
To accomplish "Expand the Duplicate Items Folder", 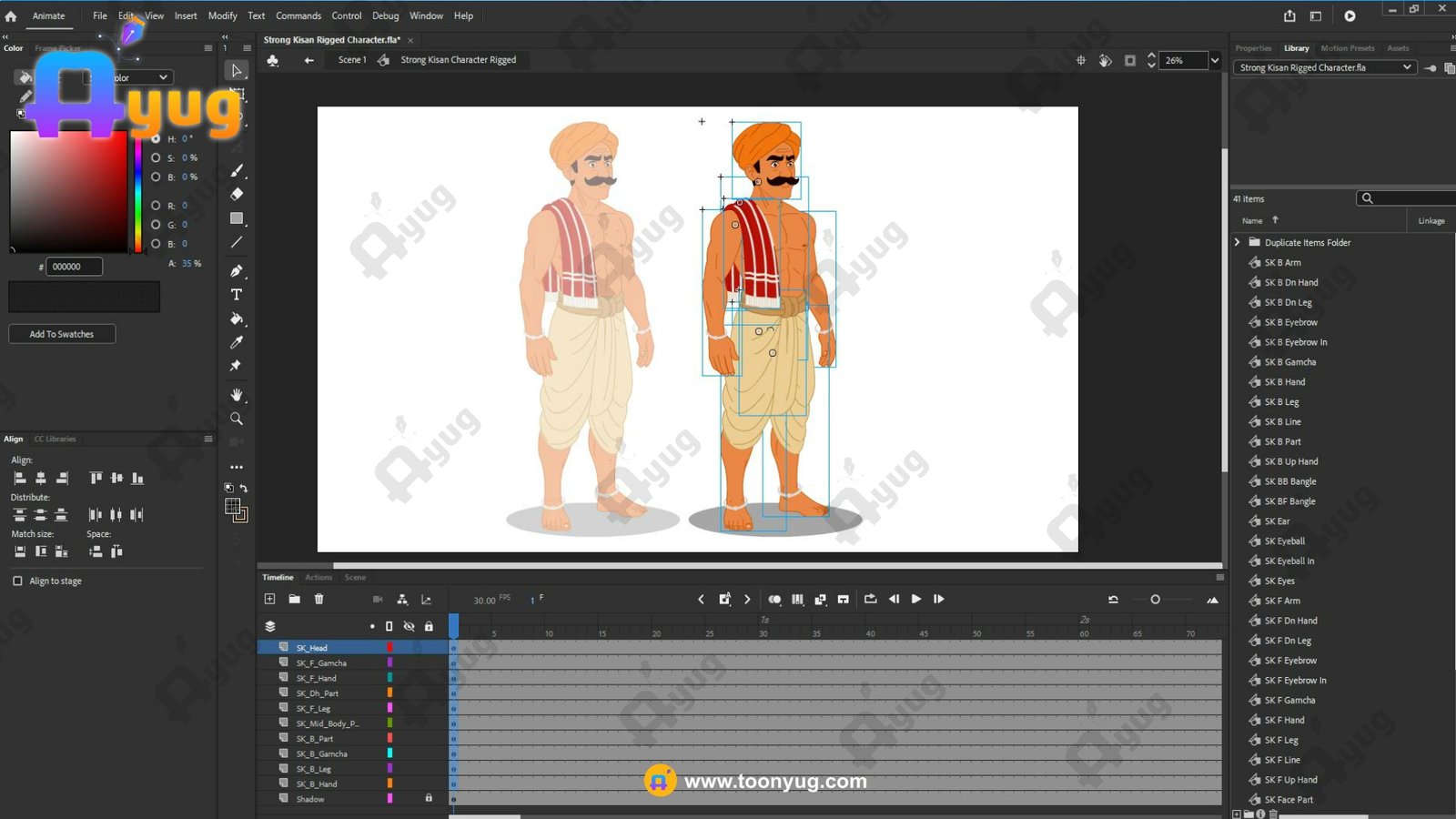I will click(1237, 242).
